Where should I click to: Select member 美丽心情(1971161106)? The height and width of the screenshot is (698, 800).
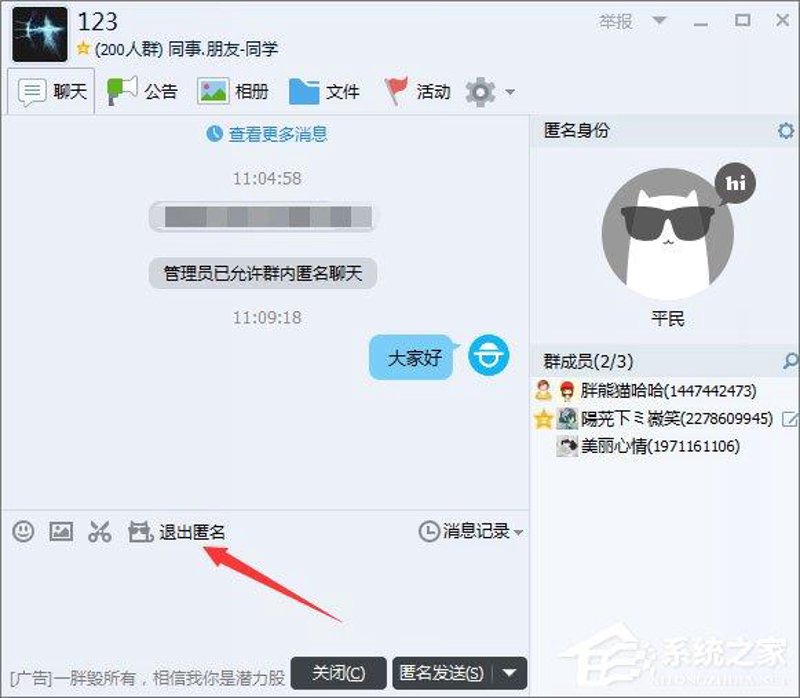tap(660, 446)
